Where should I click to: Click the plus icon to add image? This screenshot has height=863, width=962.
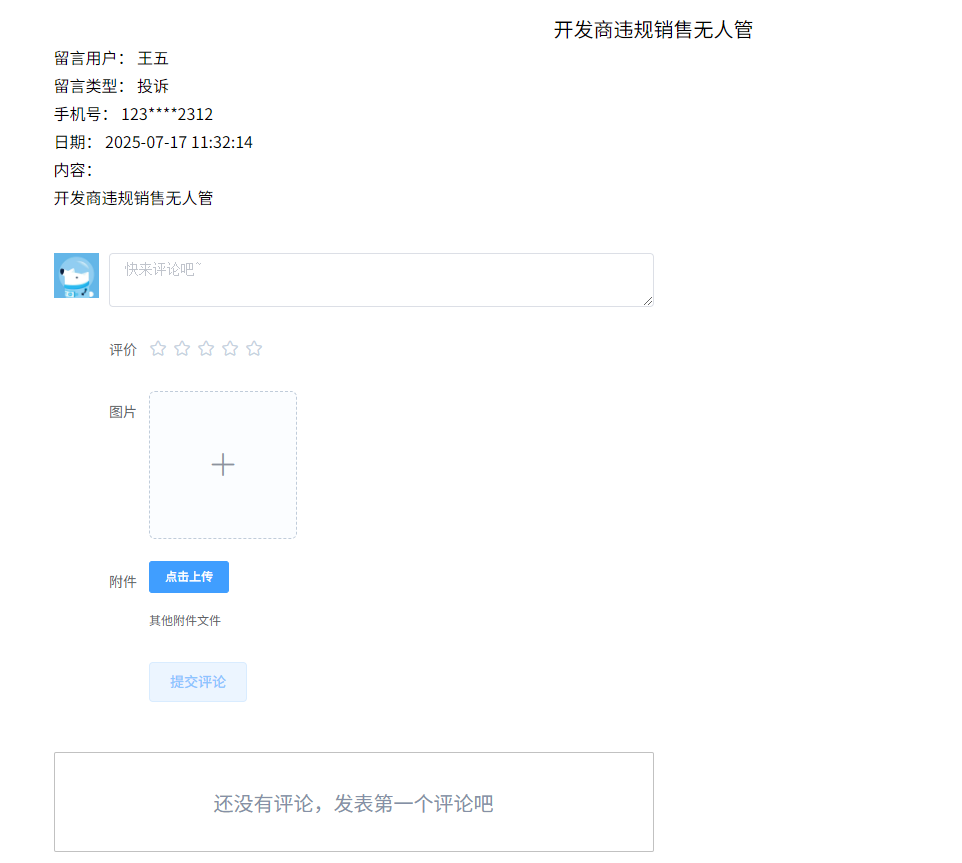pyautogui.click(x=223, y=465)
